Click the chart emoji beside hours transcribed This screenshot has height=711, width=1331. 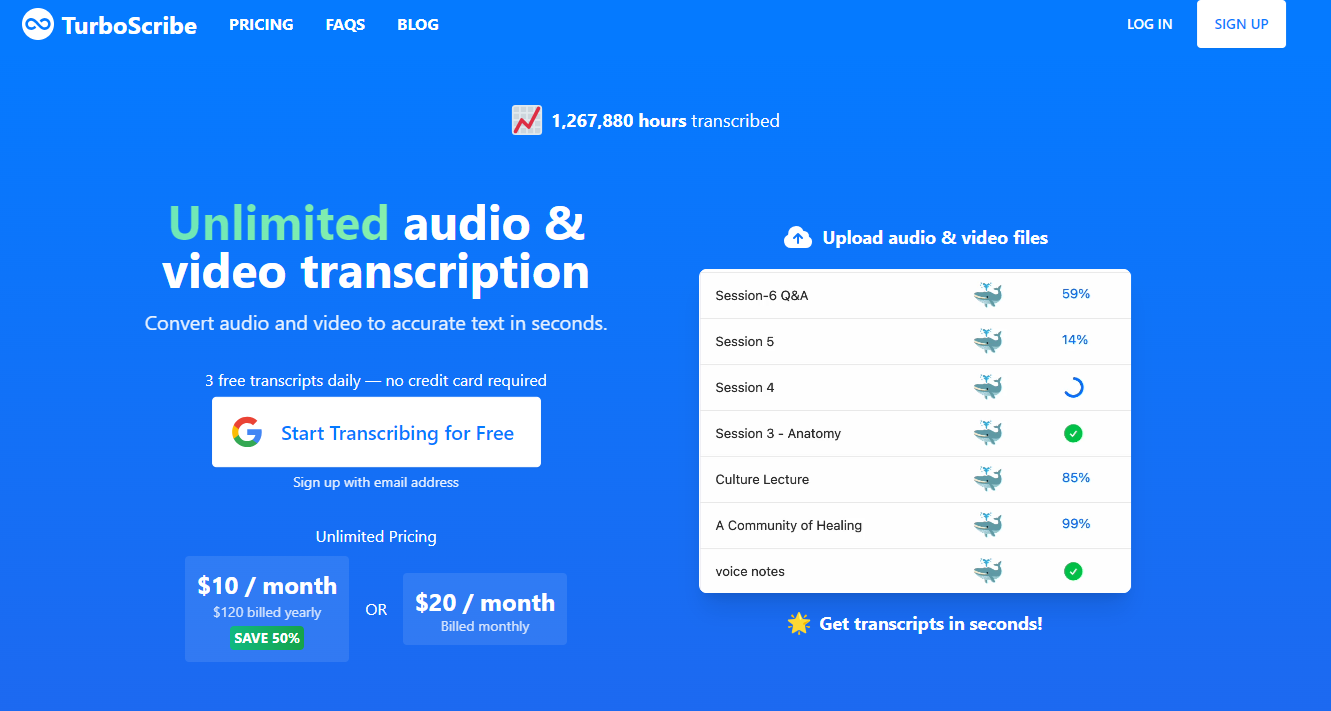(x=526, y=121)
